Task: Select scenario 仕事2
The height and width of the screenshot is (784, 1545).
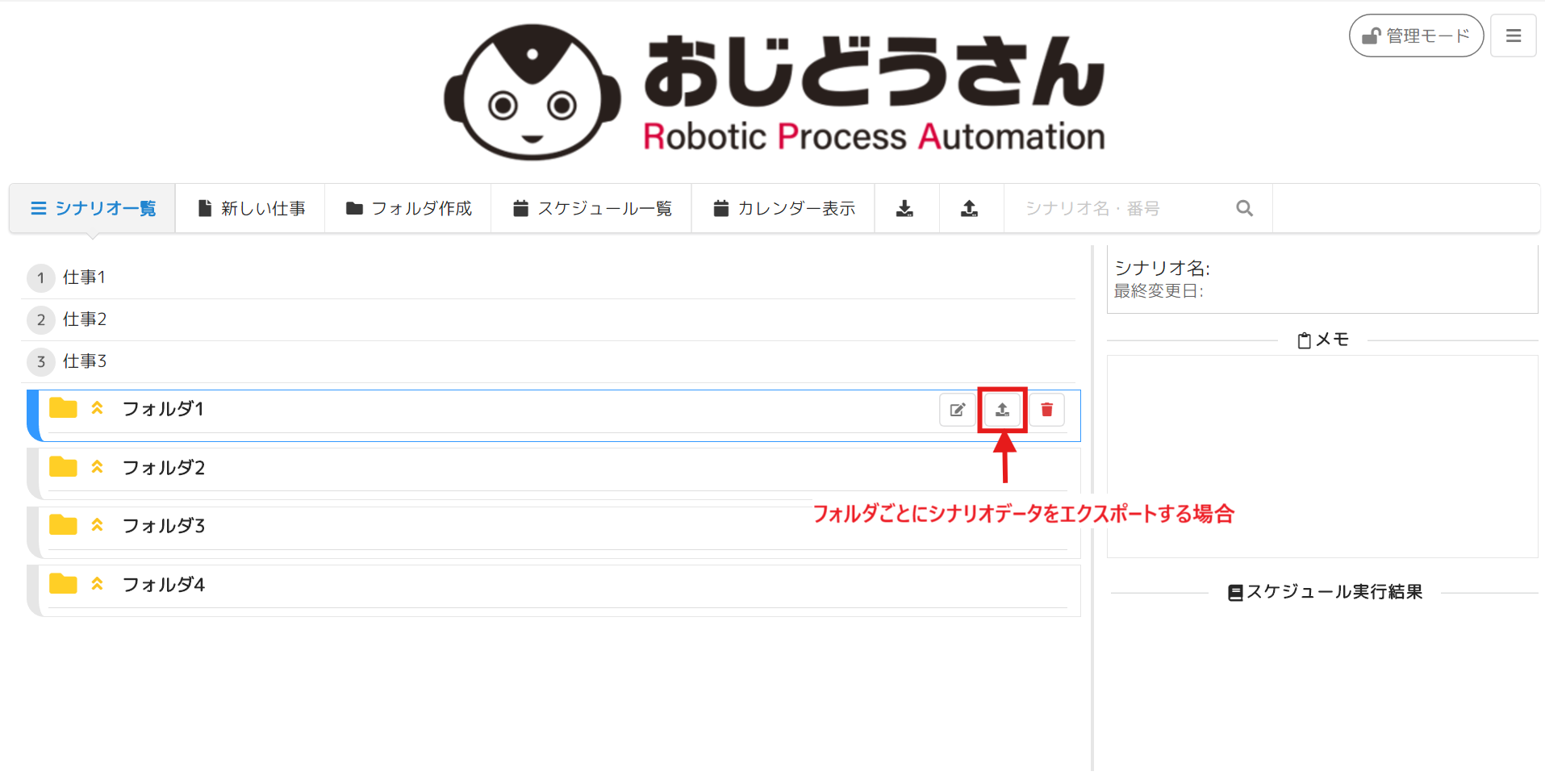Action: (85, 319)
